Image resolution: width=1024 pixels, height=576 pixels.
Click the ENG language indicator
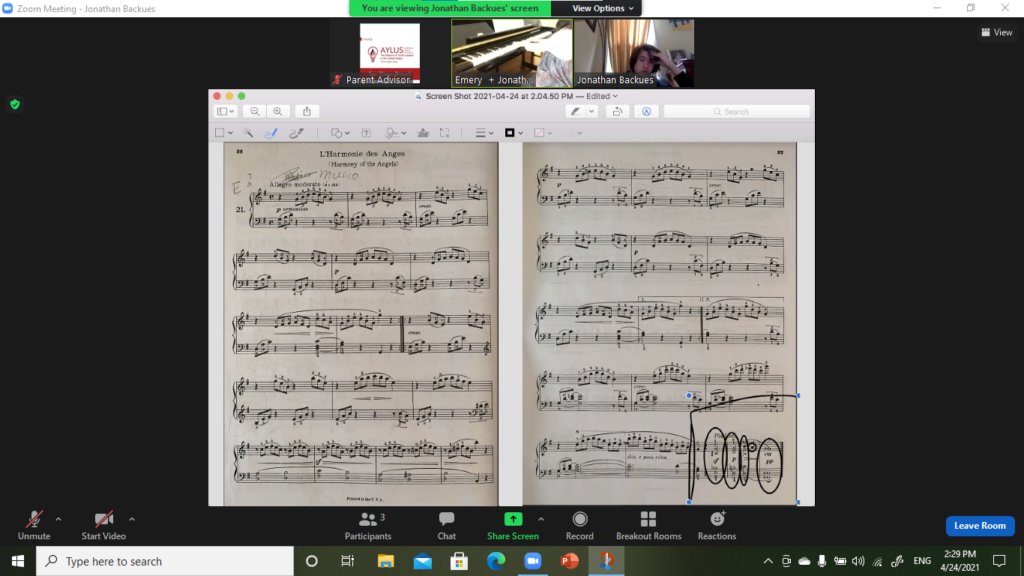coord(922,561)
